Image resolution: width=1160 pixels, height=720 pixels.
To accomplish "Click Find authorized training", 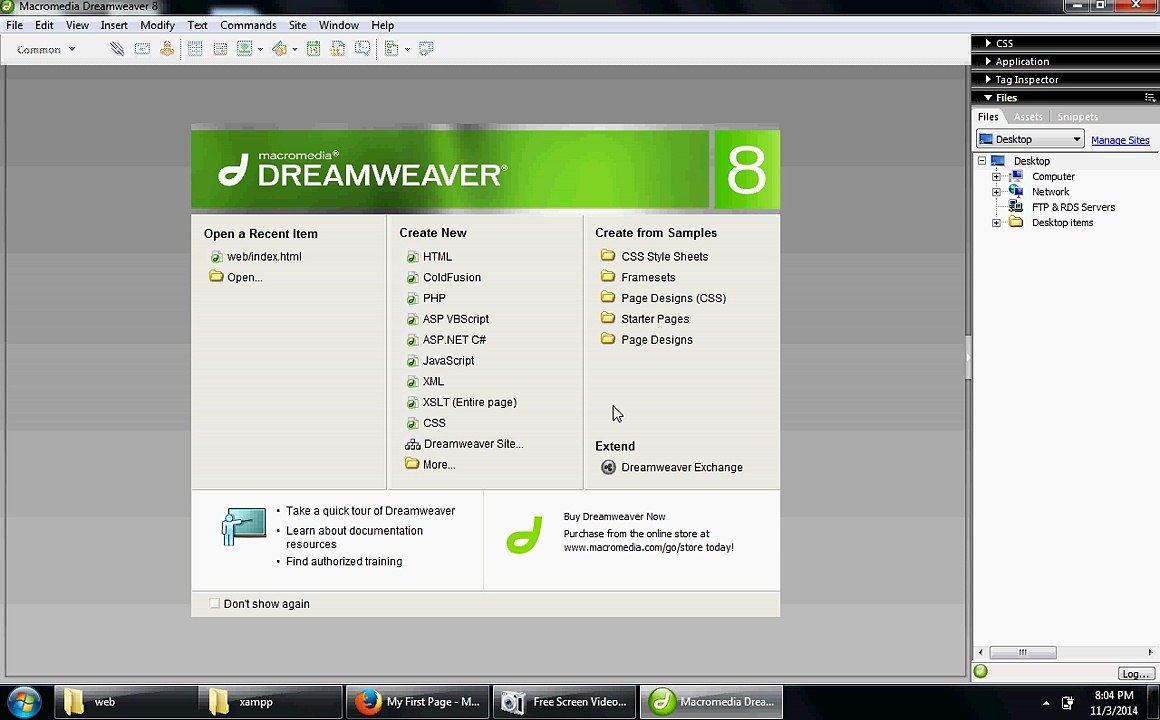I will (x=344, y=561).
